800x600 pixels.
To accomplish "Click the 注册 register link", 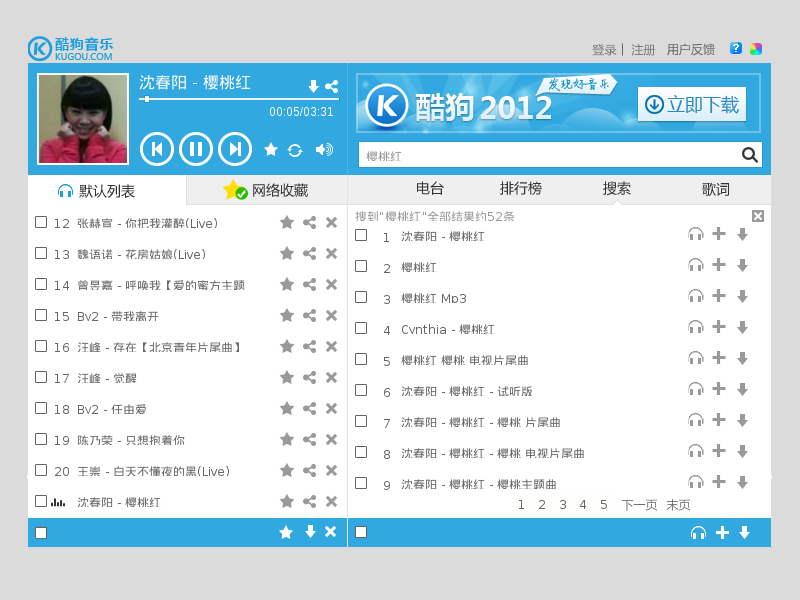I will pos(643,49).
